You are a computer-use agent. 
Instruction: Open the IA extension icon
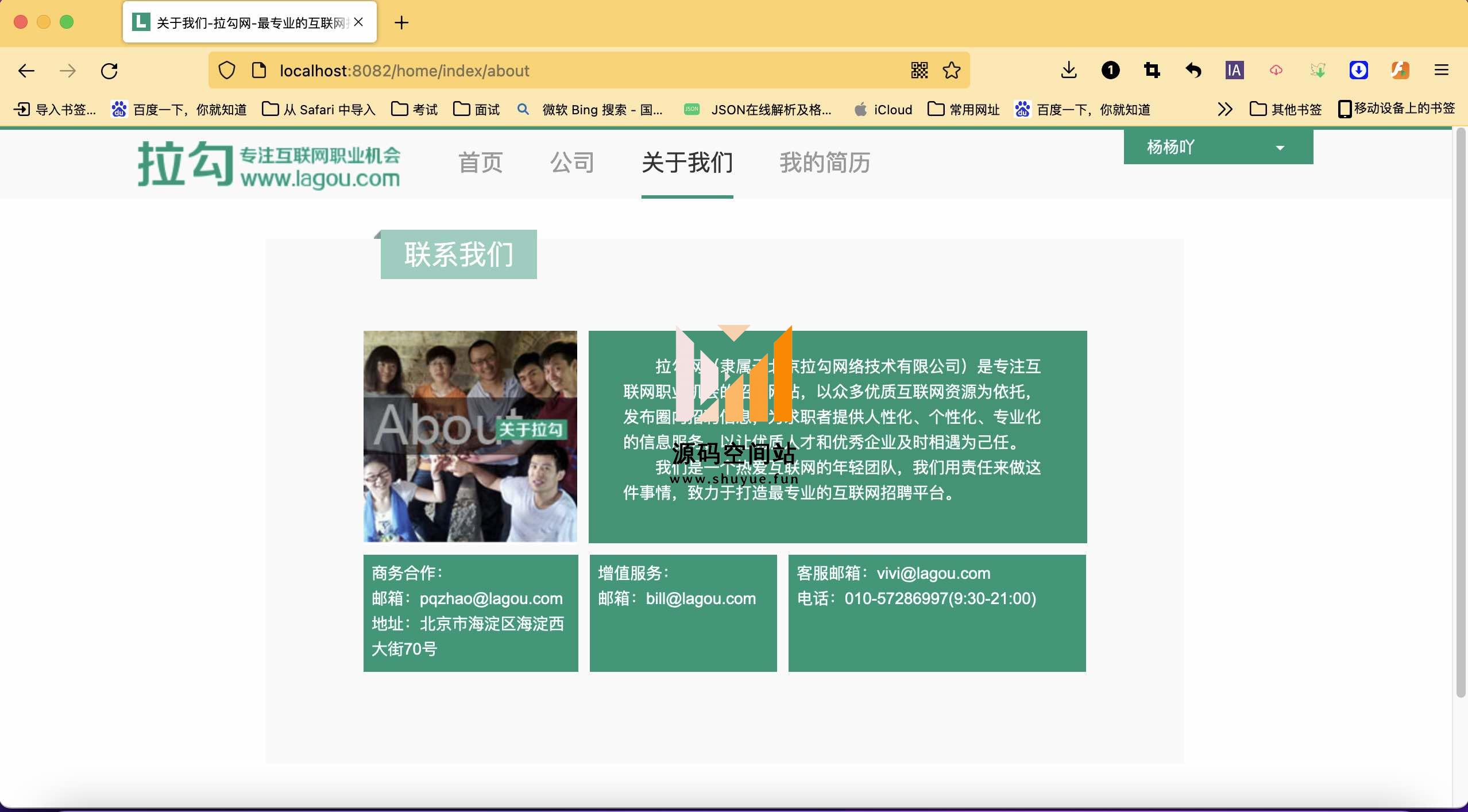point(1234,71)
